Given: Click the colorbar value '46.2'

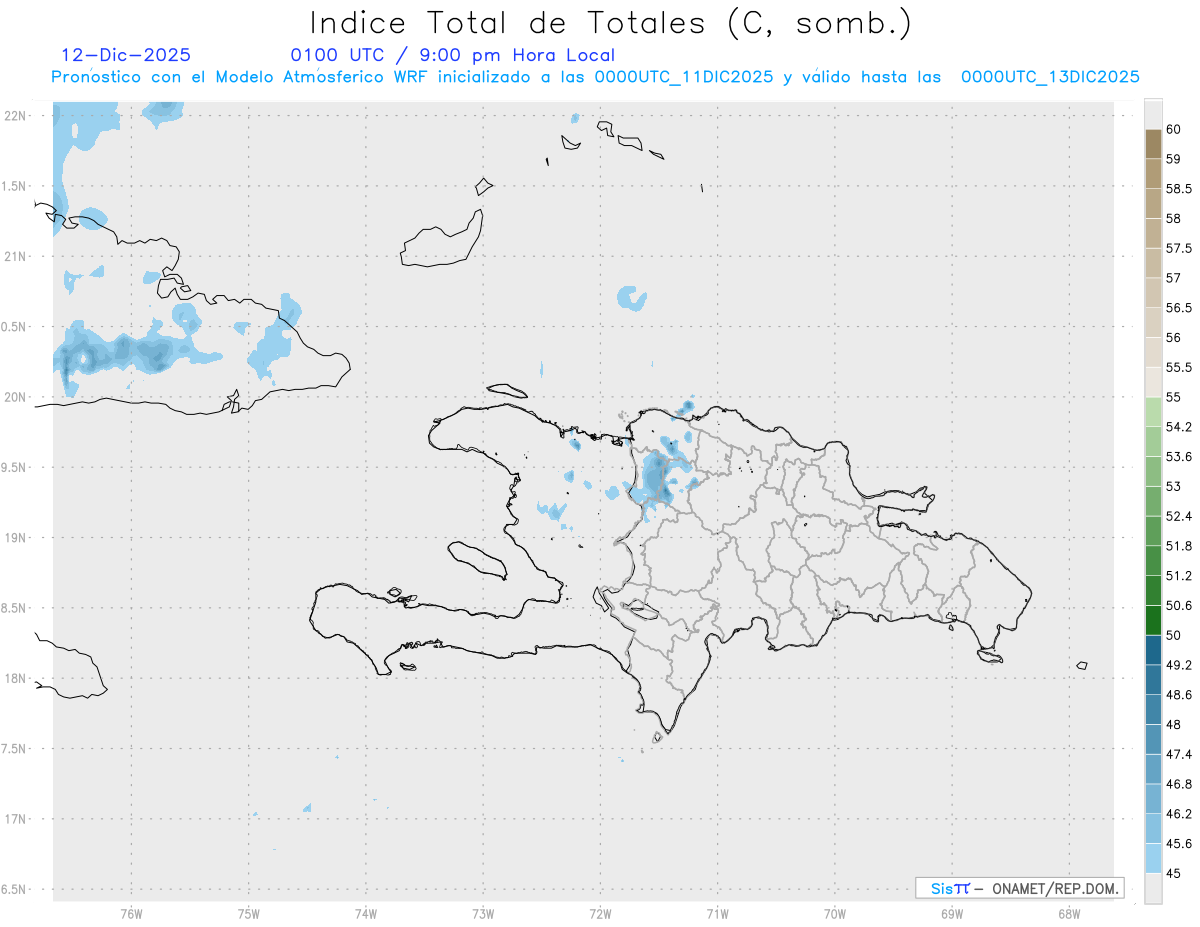Looking at the screenshot, I should (1179, 814).
